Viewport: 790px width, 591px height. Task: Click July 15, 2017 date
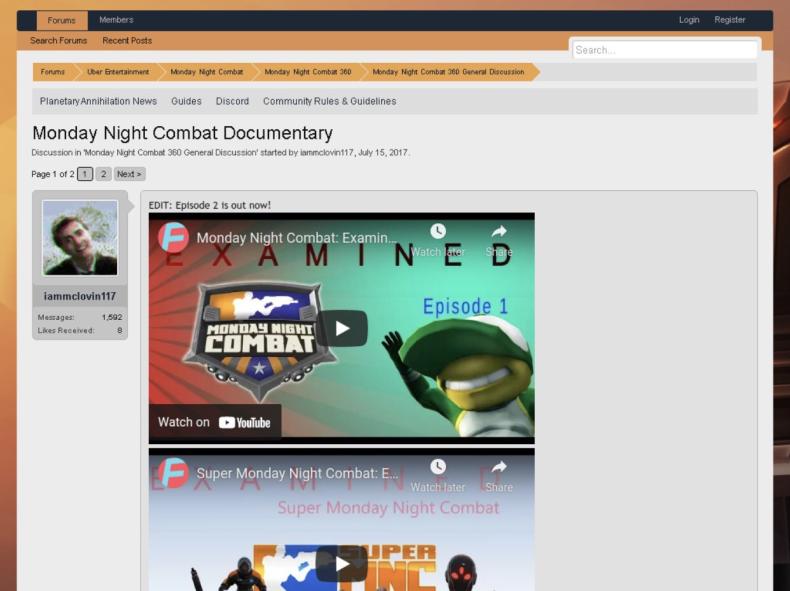(x=383, y=153)
